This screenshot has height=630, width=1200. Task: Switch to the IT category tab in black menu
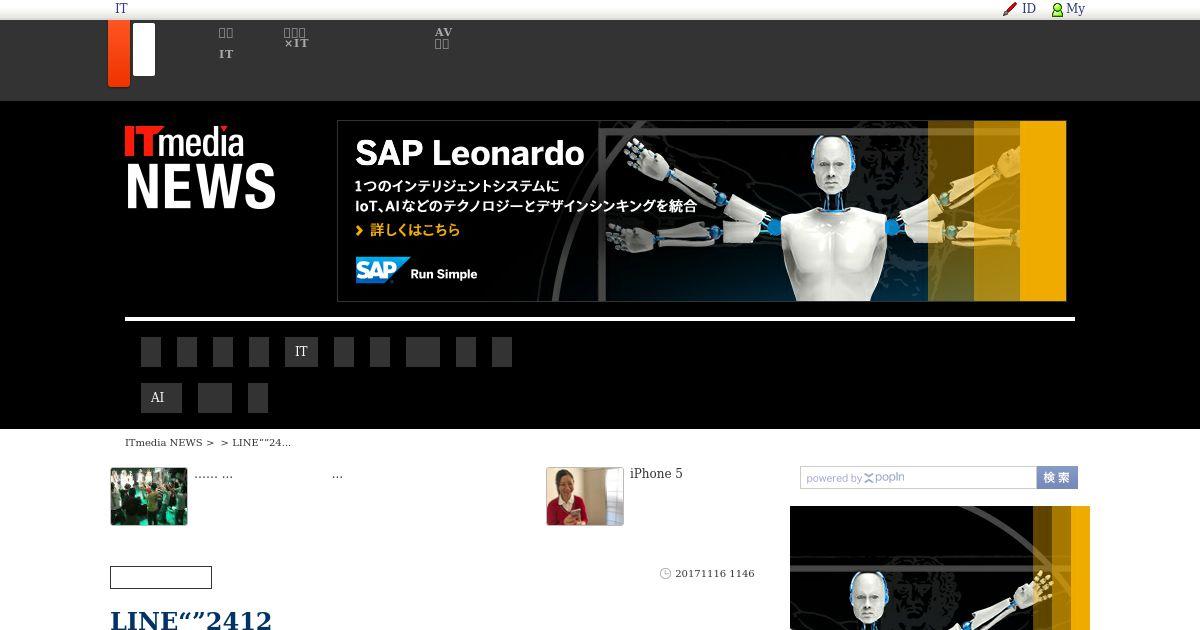point(301,352)
